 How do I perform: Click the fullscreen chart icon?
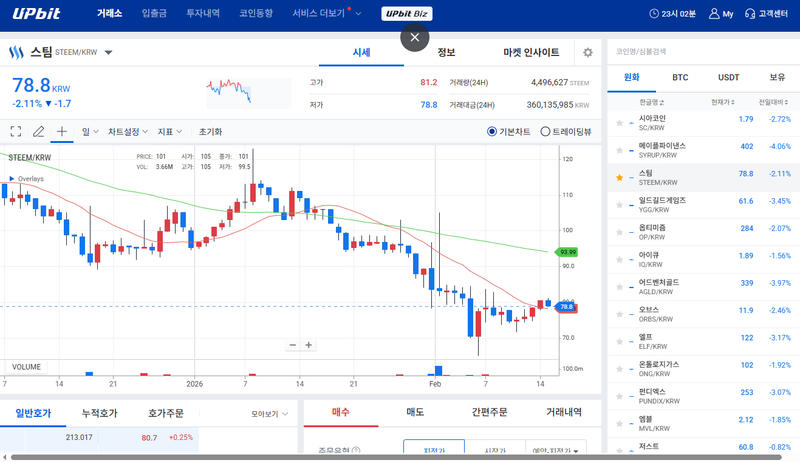click(15, 131)
